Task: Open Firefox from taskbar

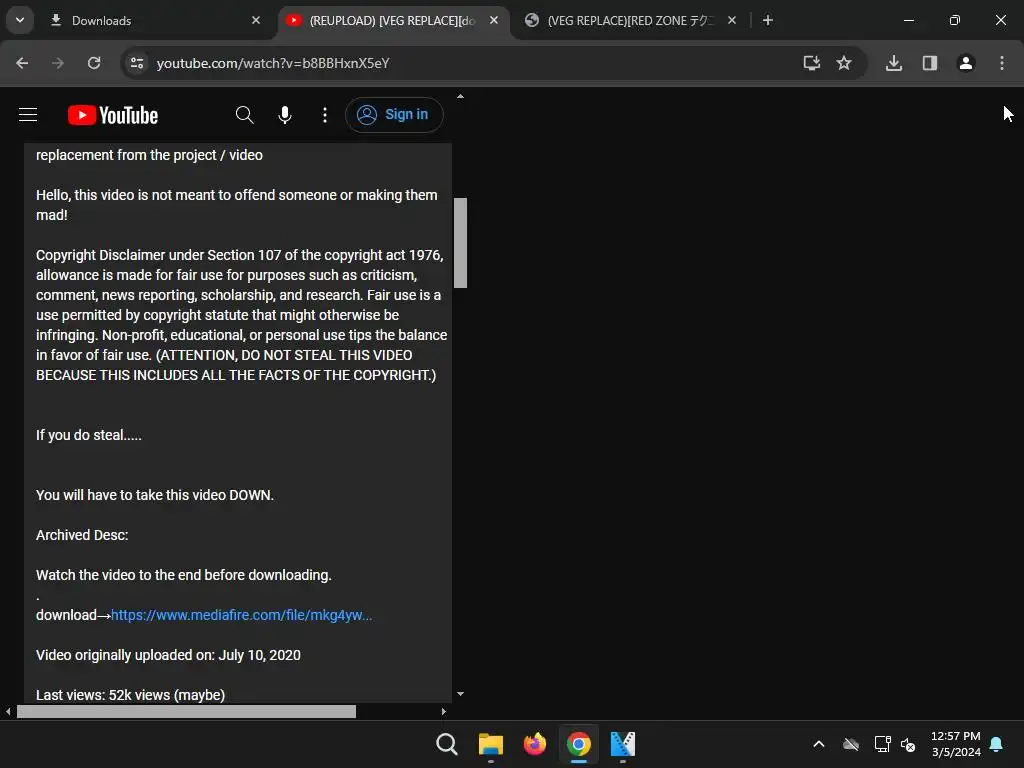Action: tap(535, 744)
